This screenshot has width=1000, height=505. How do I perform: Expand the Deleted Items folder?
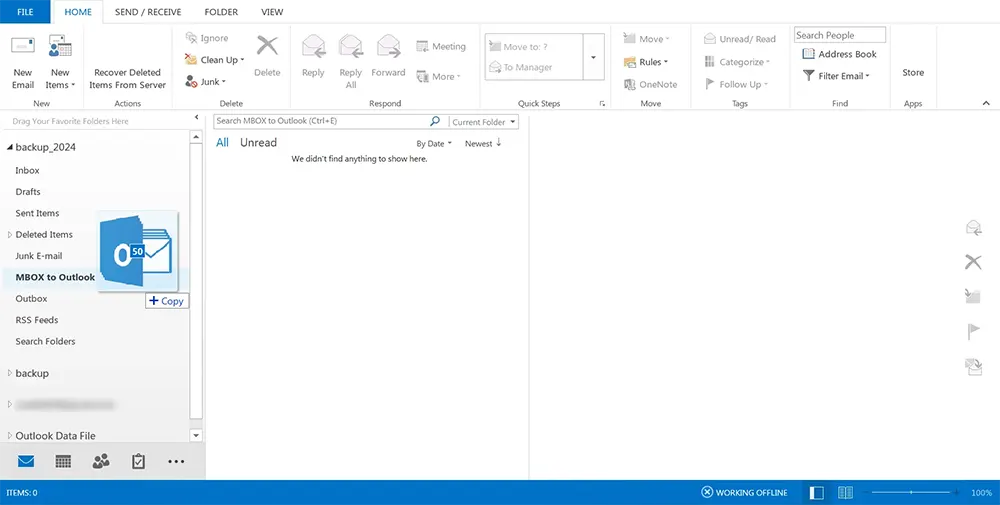tap(10, 235)
